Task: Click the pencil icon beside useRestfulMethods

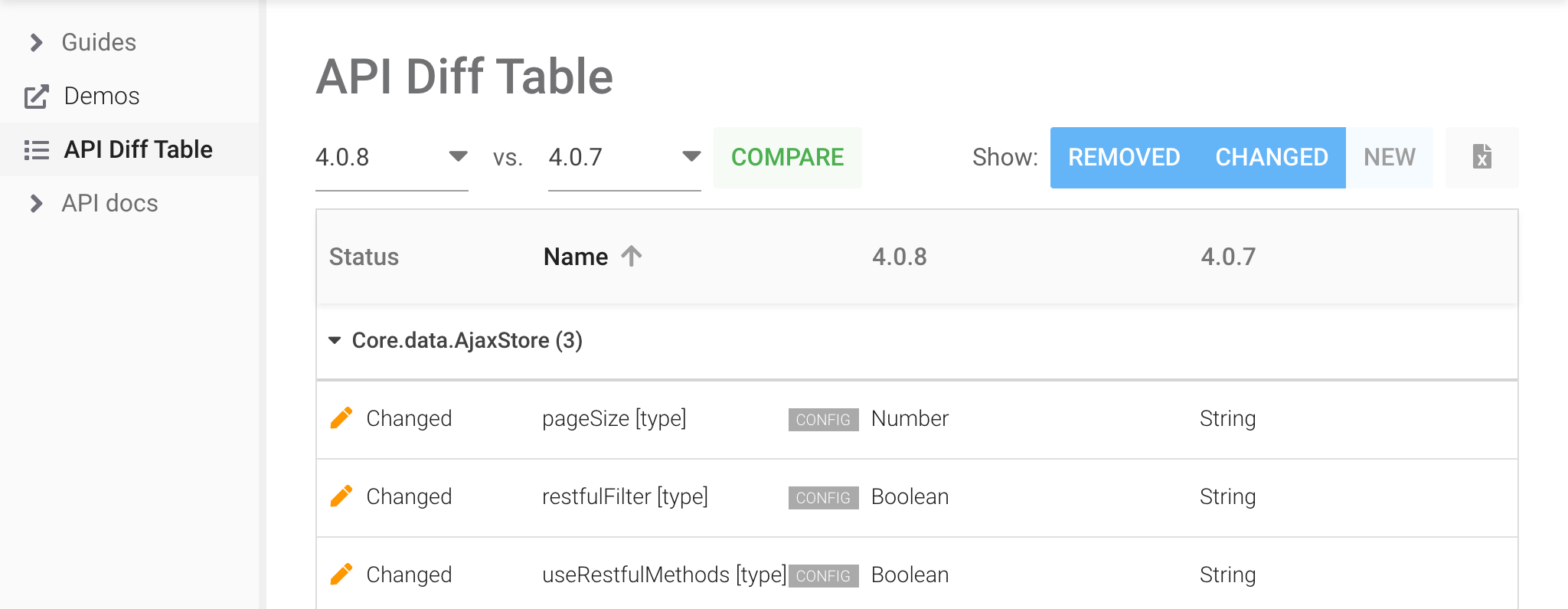Action: tap(343, 574)
